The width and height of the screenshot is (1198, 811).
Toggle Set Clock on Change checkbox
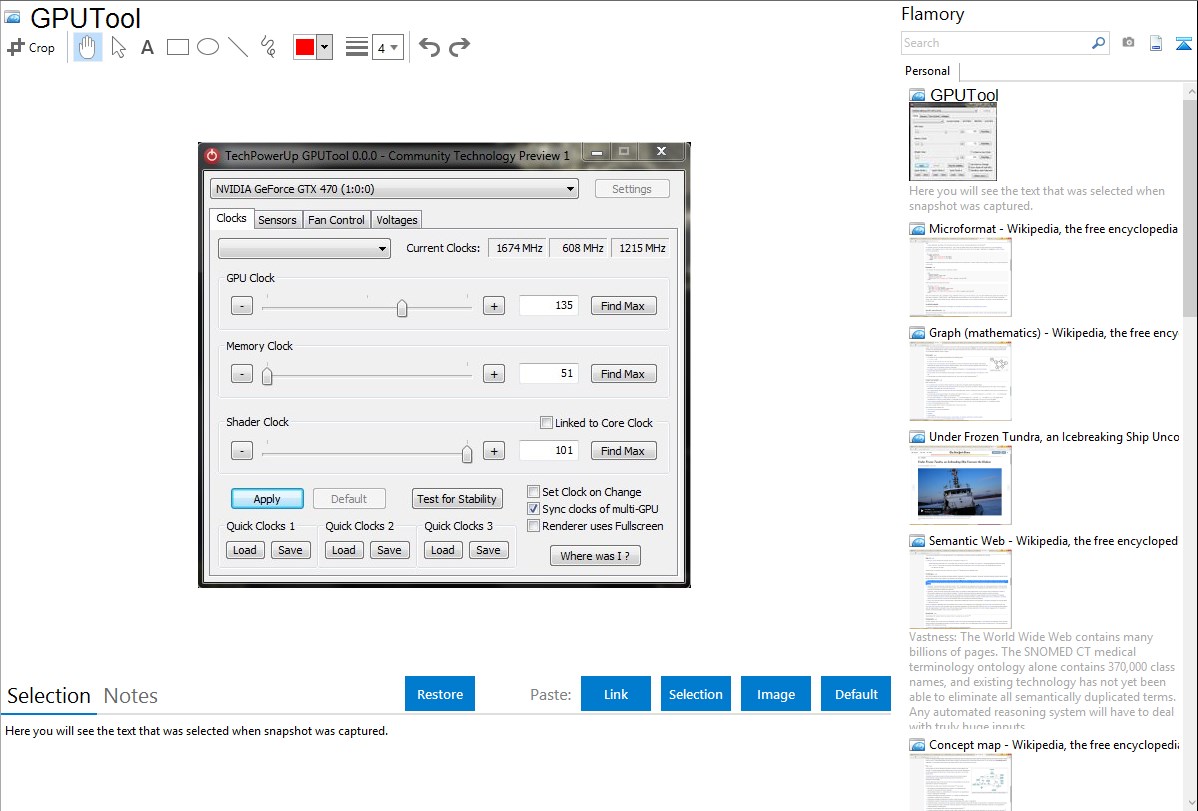point(534,492)
